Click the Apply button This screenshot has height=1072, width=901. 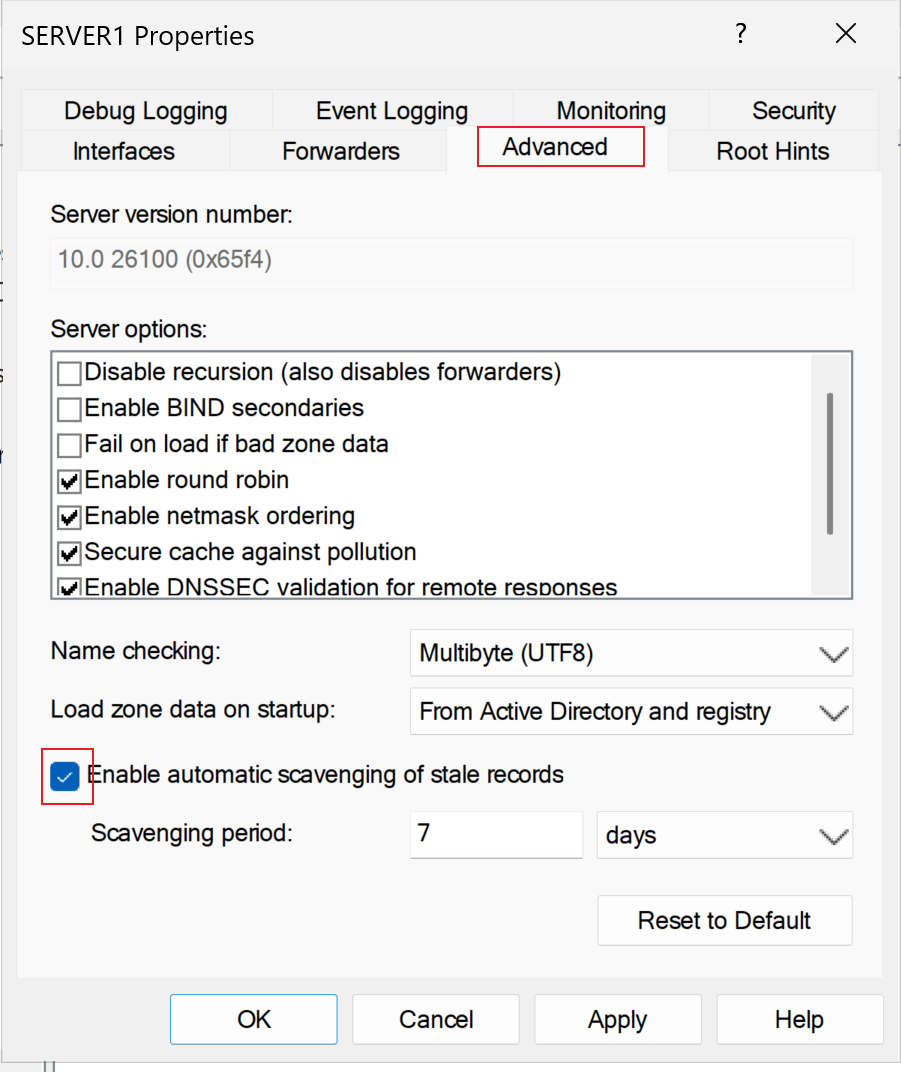(617, 1019)
